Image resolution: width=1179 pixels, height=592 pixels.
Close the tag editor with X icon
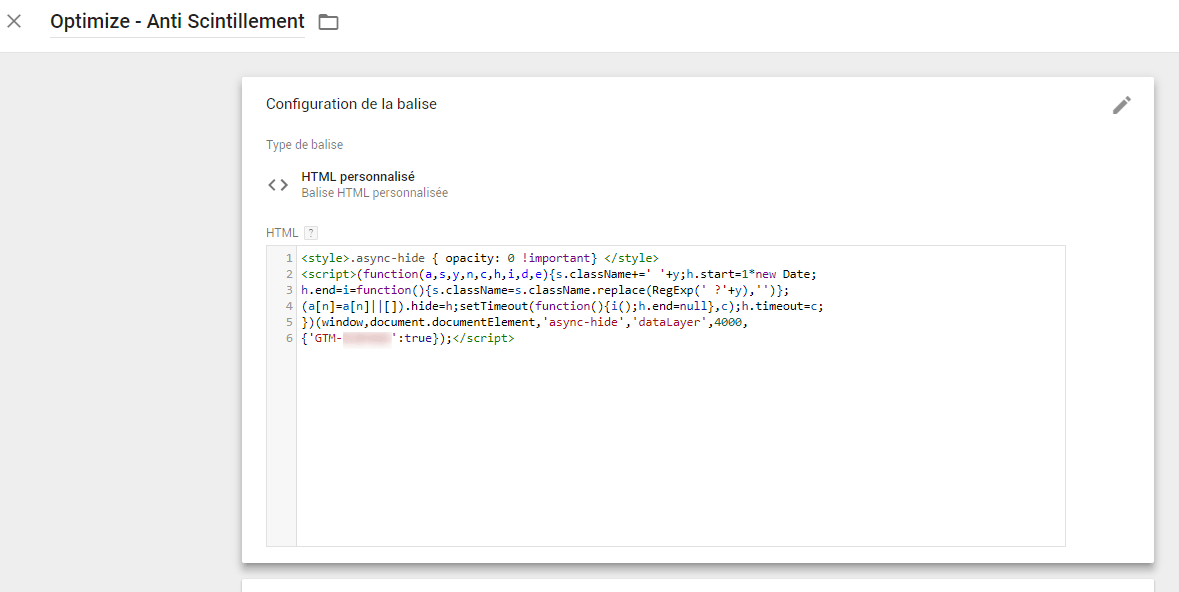(x=14, y=21)
